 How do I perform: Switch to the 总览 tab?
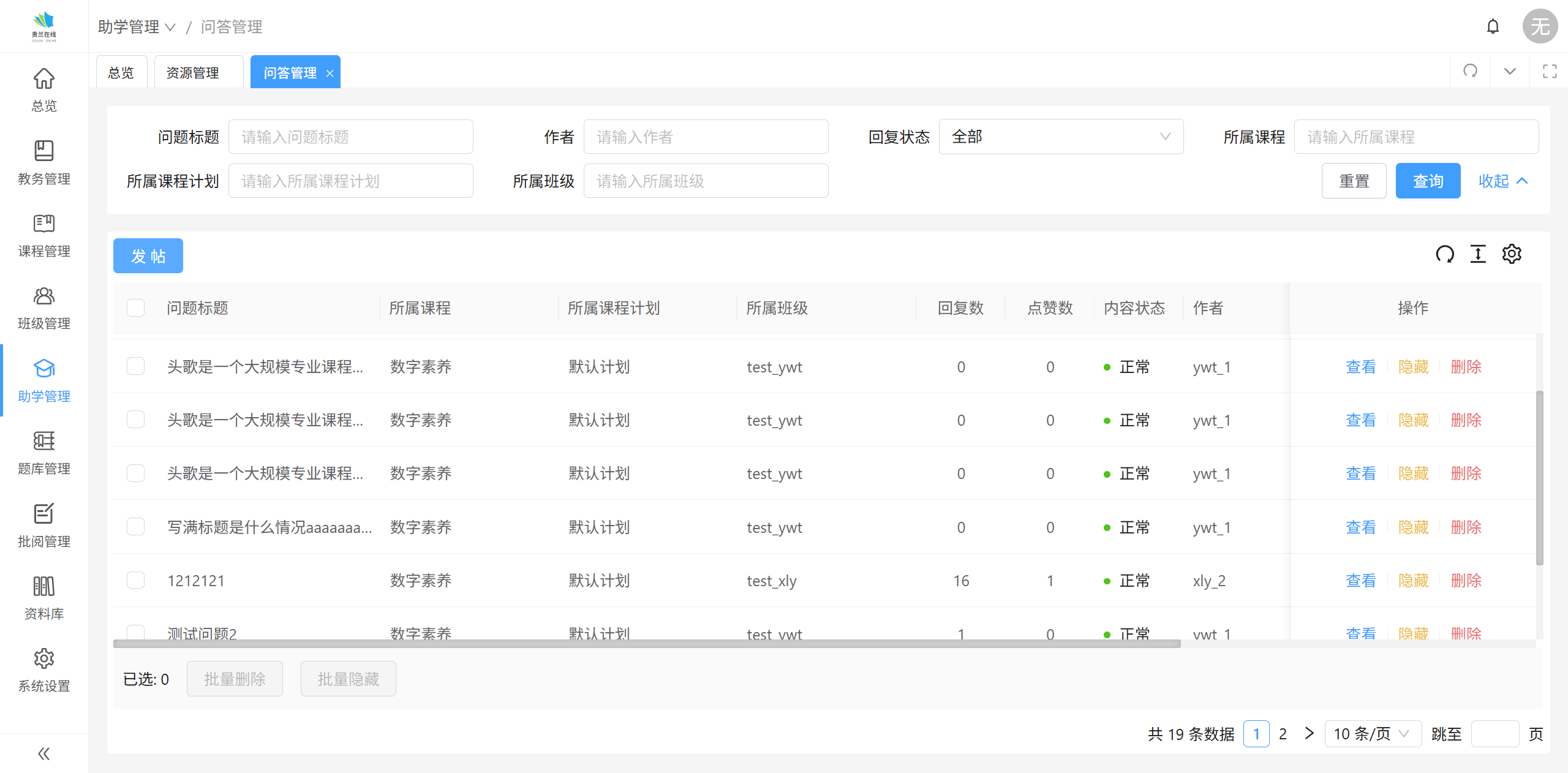(x=121, y=72)
